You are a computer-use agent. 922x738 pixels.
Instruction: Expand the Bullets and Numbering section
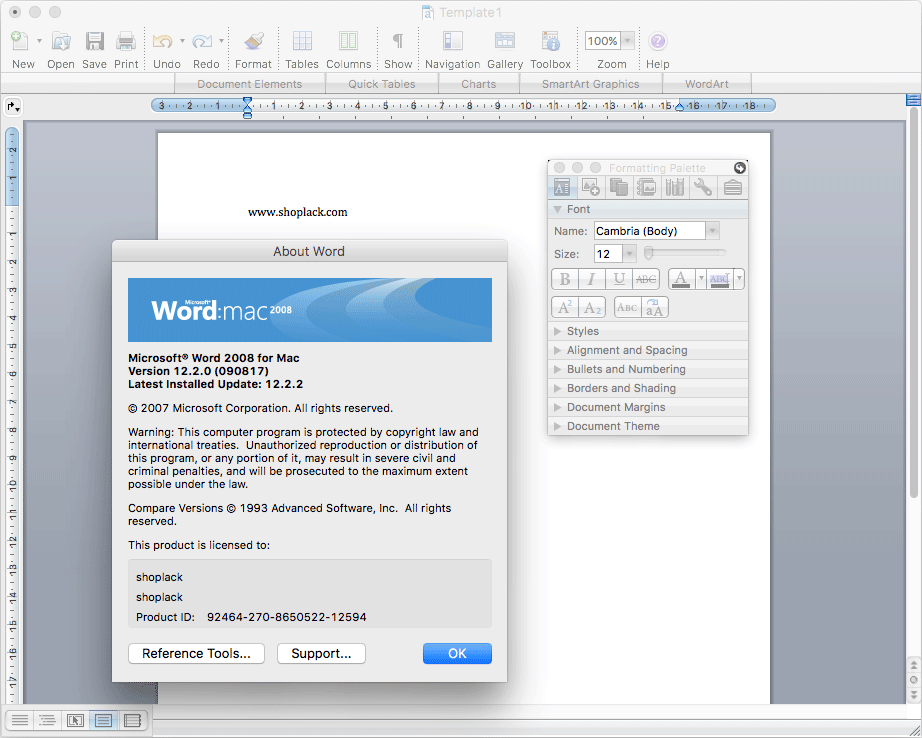point(557,369)
